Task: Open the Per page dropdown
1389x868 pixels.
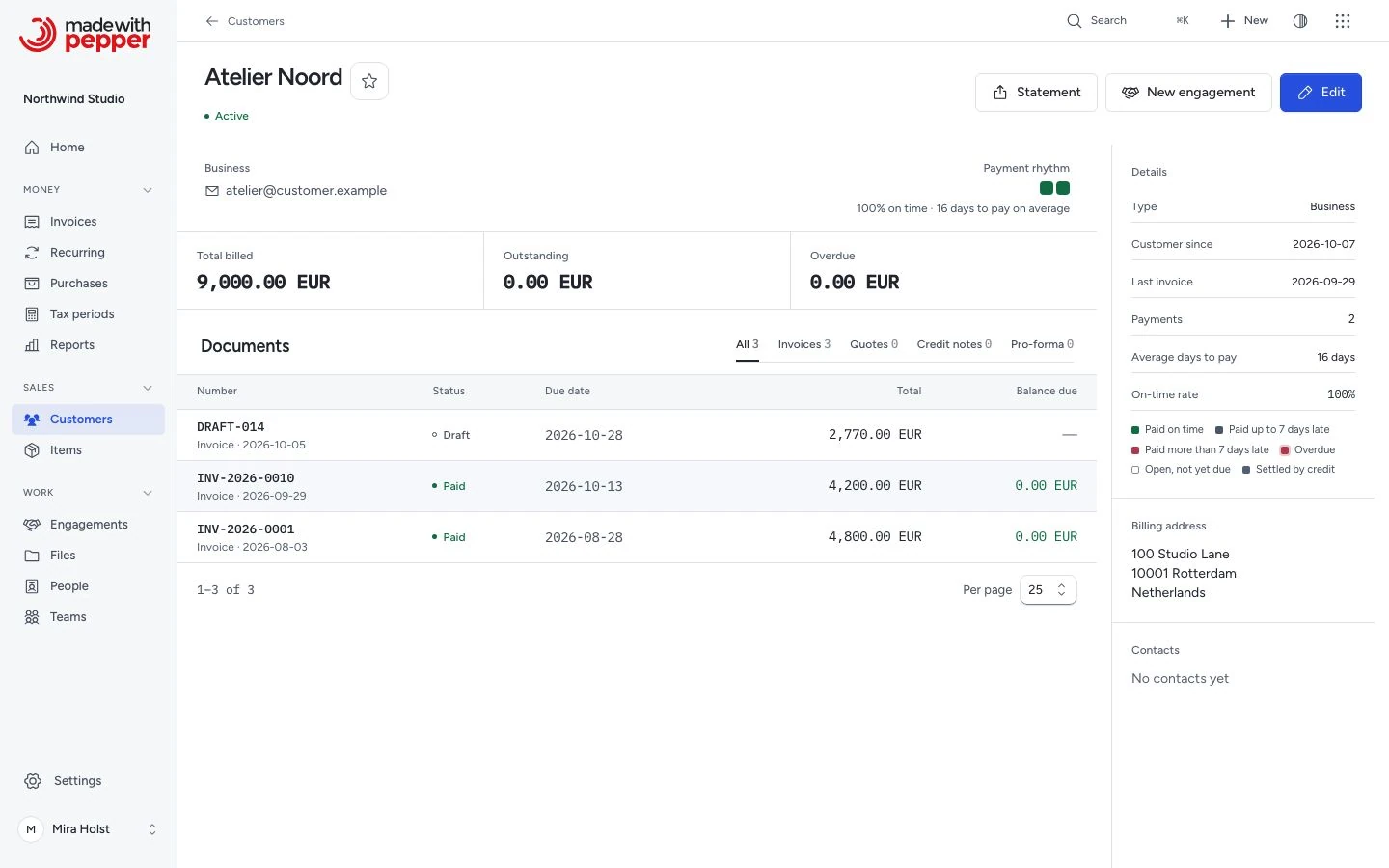Action: pyautogui.click(x=1048, y=590)
